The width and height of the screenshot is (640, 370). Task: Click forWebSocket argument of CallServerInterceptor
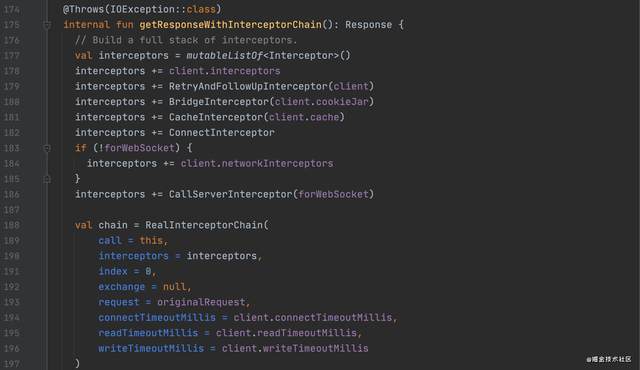[x=333, y=194]
